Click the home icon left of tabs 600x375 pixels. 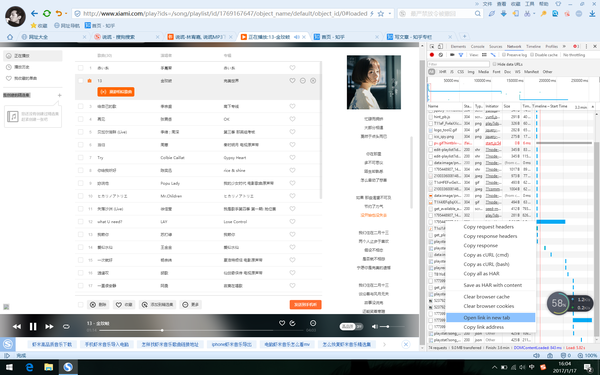pyautogui.click(x=10, y=37)
